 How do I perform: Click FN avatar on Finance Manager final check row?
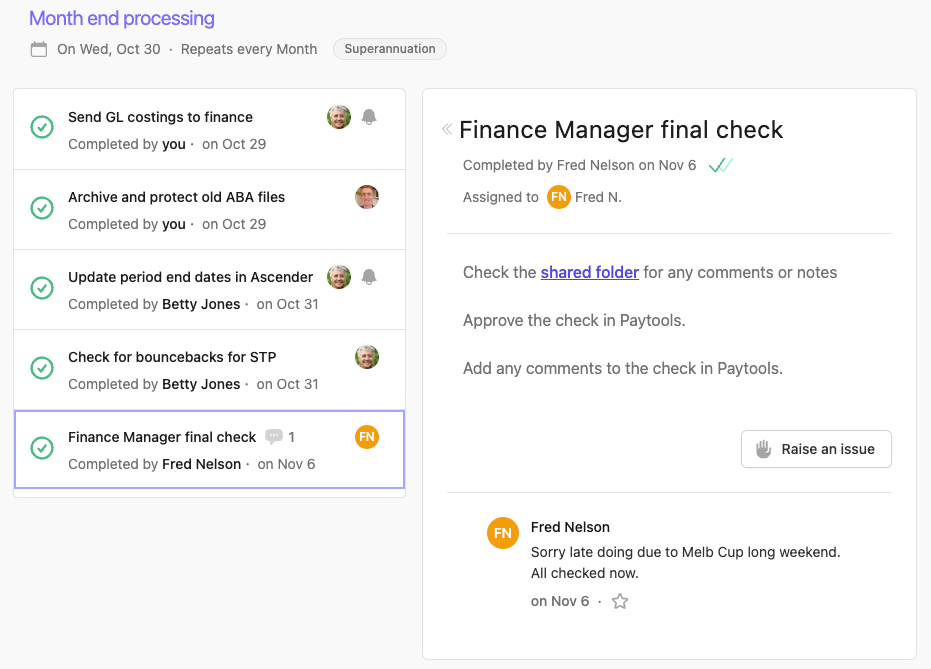(367, 437)
